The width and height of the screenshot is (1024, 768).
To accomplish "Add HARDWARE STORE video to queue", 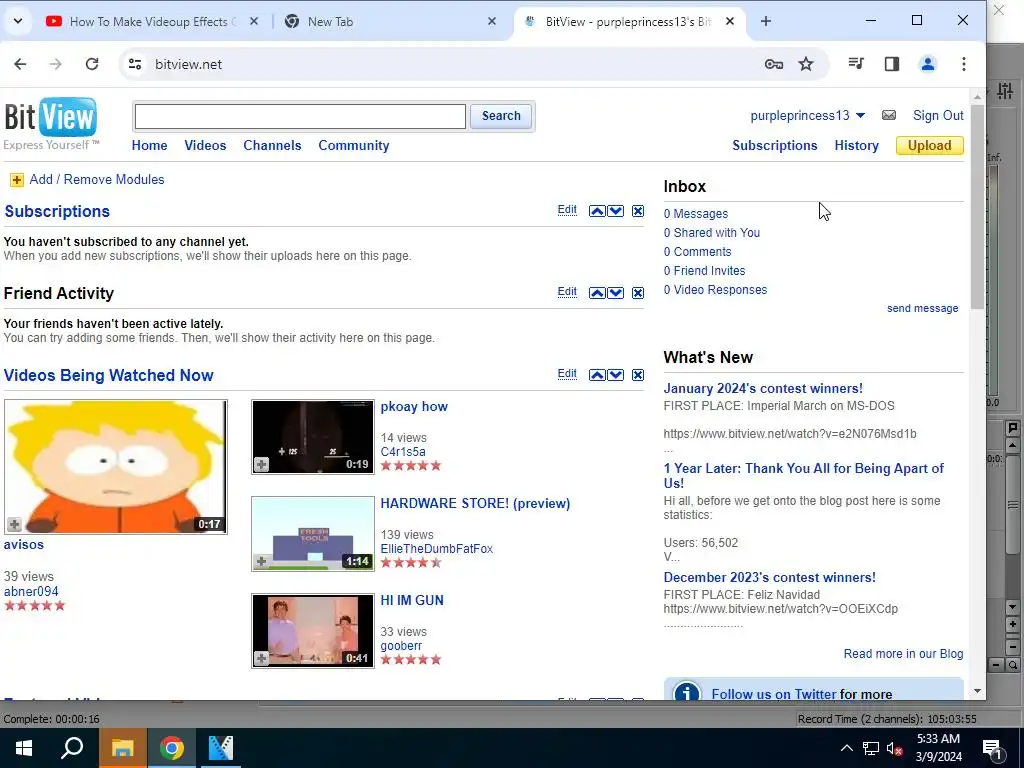I will [x=261, y=561].
